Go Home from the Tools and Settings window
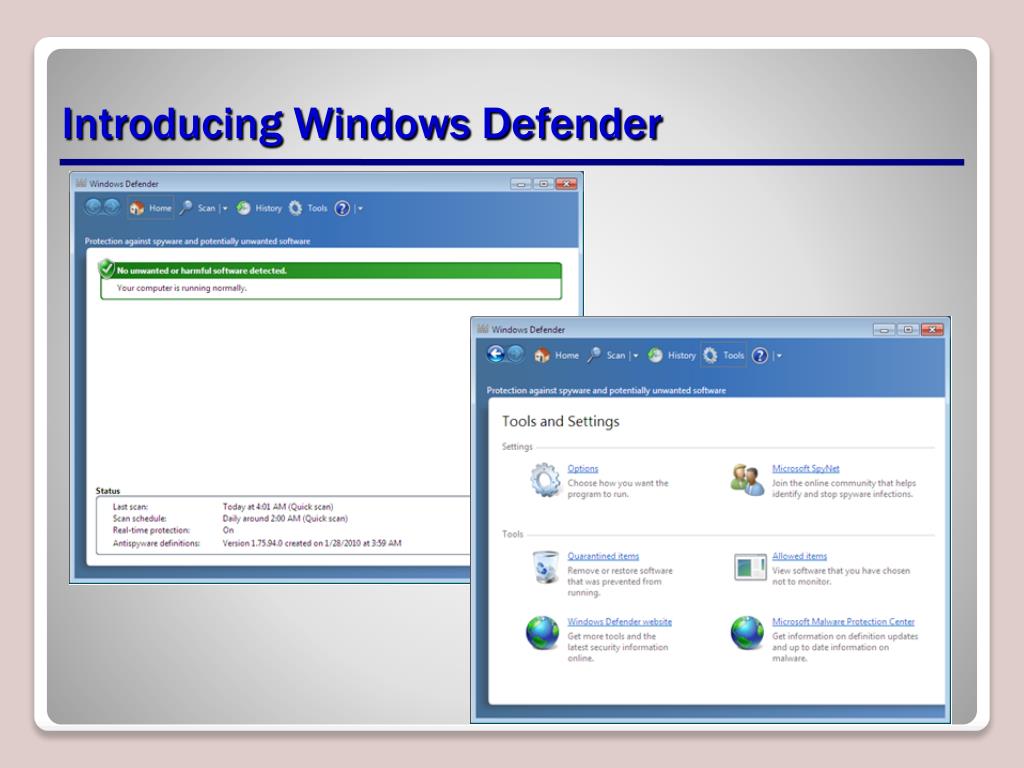The width and height of the screenshot is (1024, 768). click(x=556, y=355)
